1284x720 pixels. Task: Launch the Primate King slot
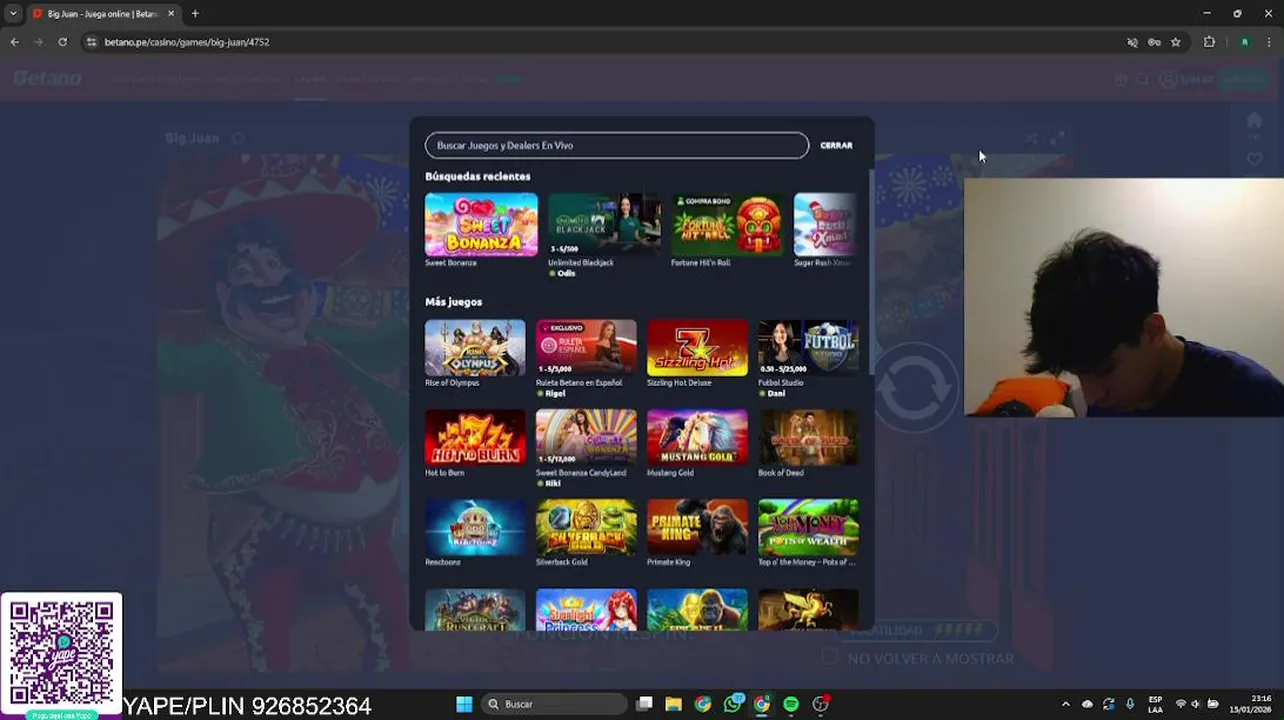(697, 527)
